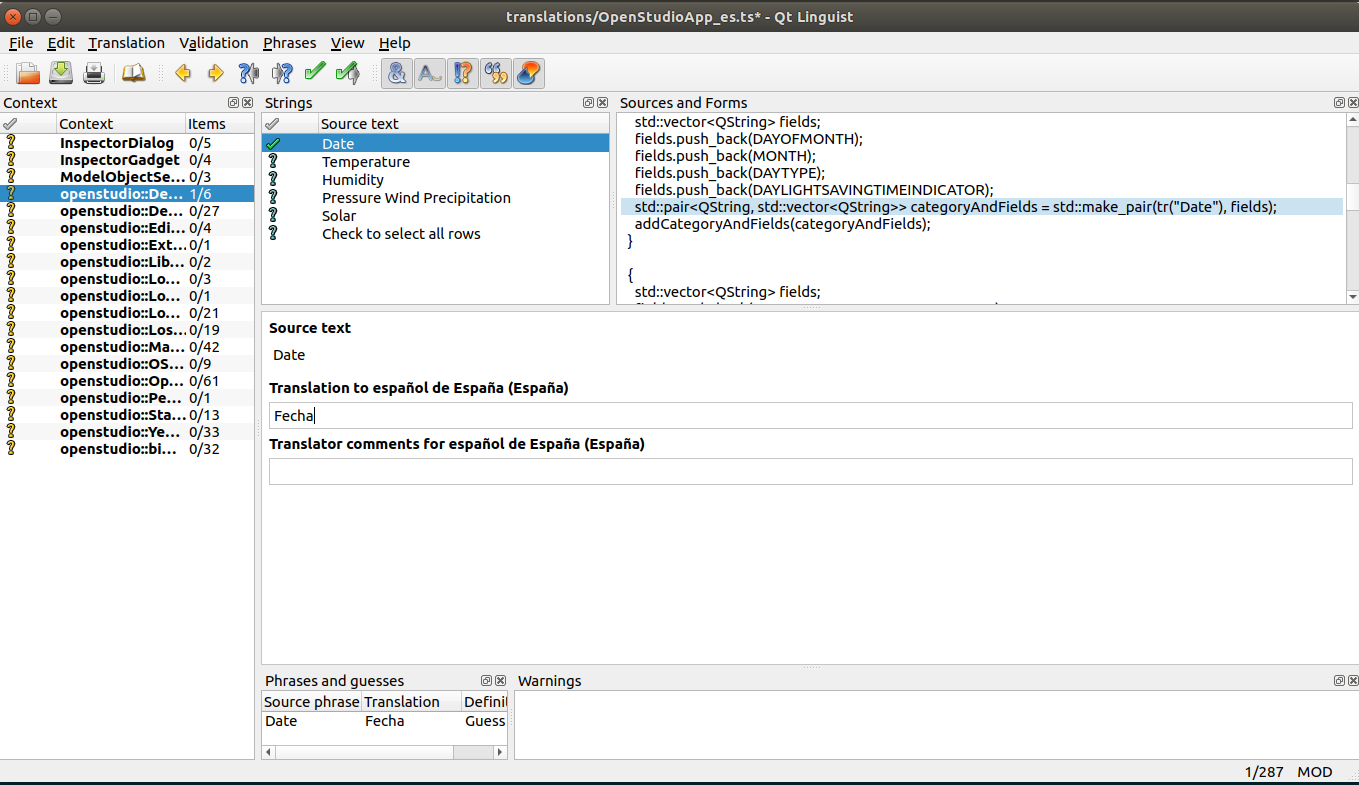Go to next item with right arrow

coord(215,73)
